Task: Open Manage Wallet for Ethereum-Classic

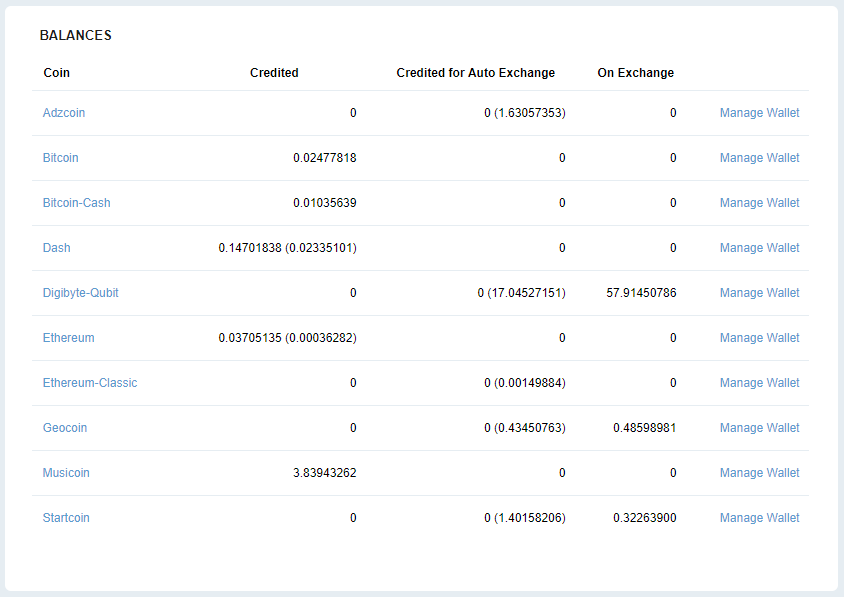Action: [759, 383]
